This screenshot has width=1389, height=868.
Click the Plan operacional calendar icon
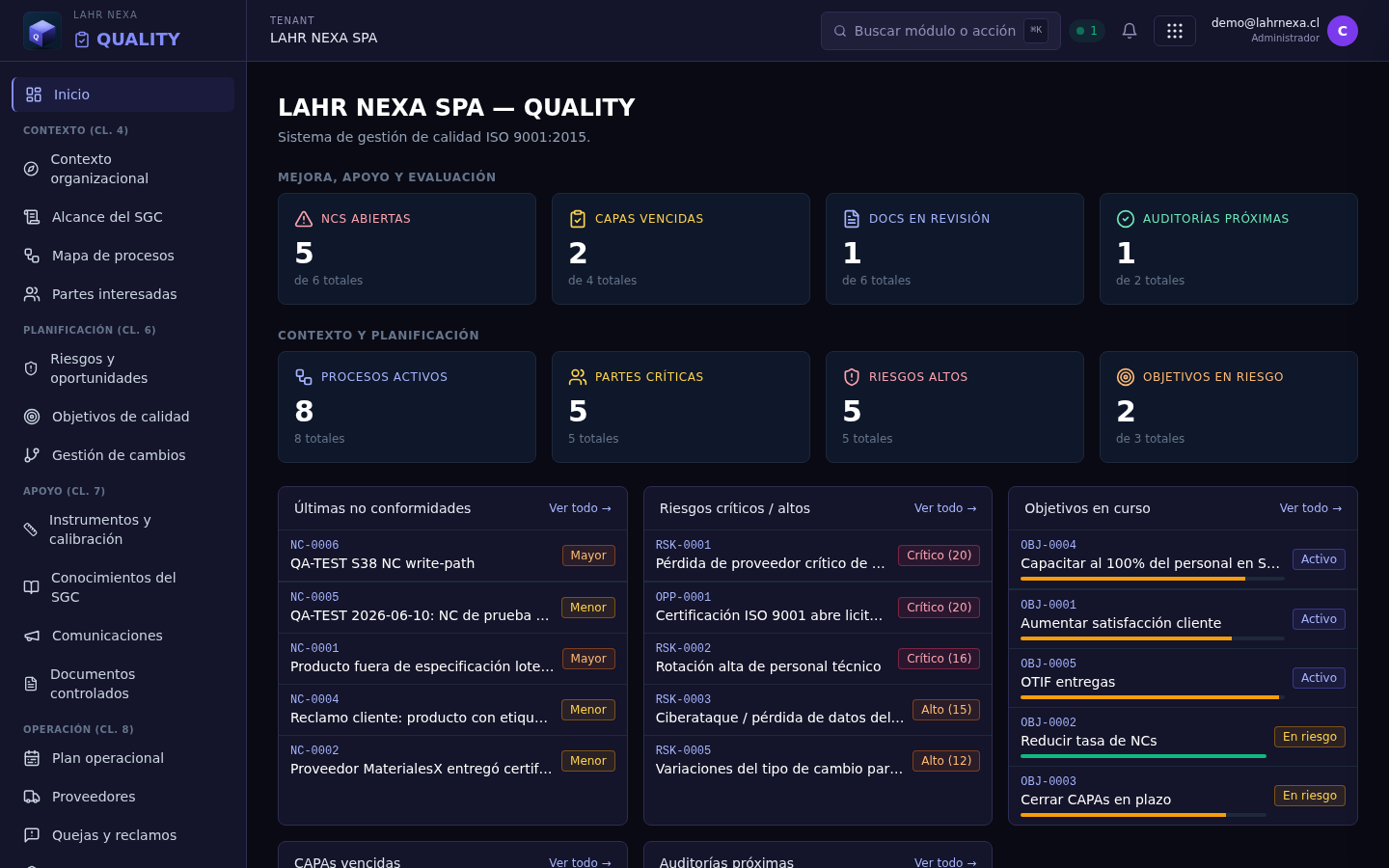click(x=32, y=758)
